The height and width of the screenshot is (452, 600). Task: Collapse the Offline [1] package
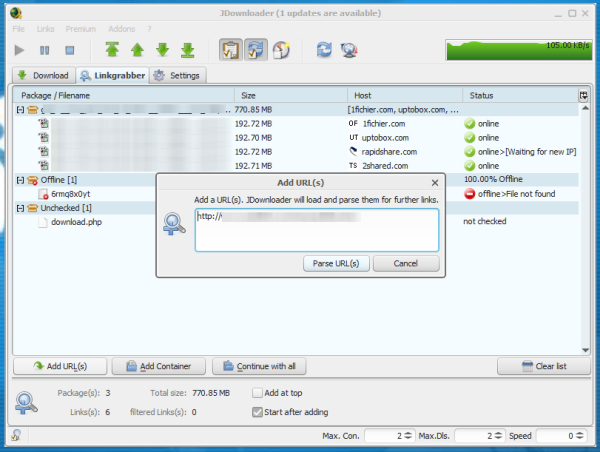click(18, 179)
